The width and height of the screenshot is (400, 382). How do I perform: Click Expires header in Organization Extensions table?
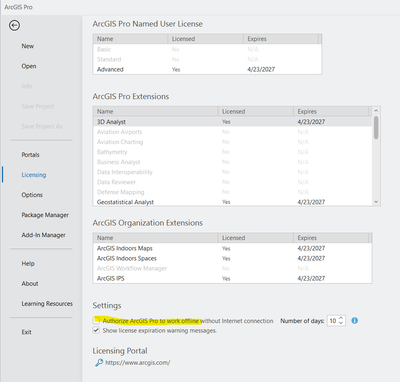point(331,238)
